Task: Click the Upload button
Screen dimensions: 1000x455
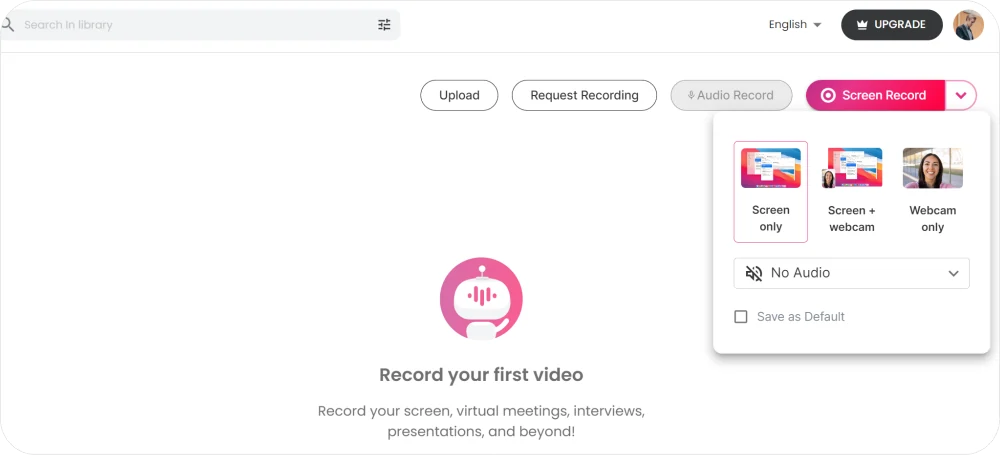Action: tap(459, 96)
